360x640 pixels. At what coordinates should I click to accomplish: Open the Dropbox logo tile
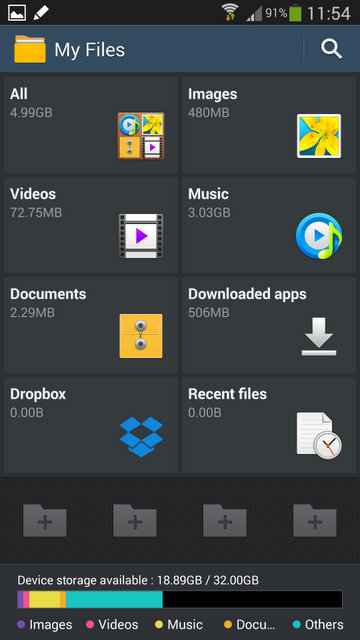click(x=141, y=436)
